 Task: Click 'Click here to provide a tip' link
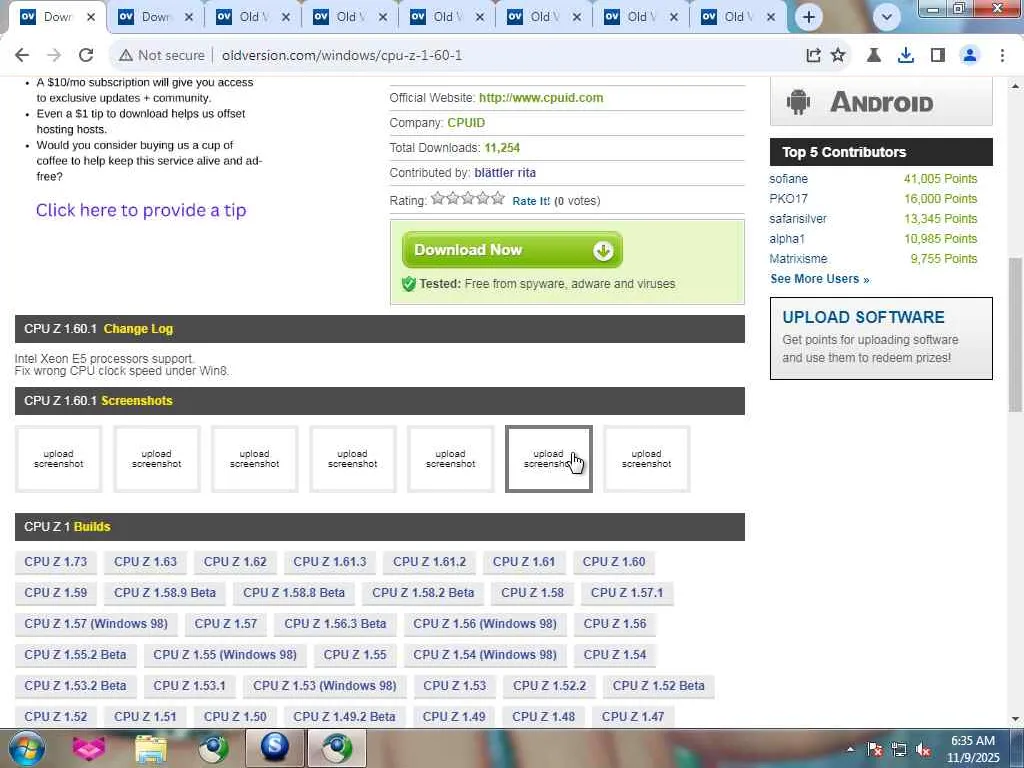[141, 210]
